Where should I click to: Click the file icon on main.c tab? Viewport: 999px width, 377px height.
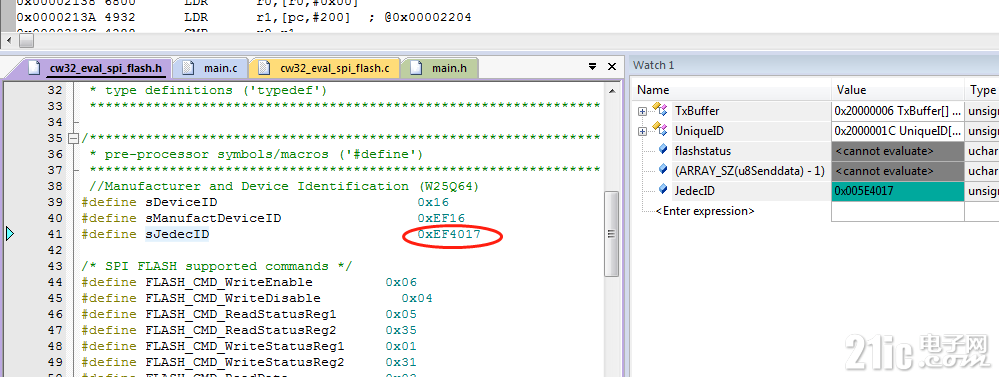pyautogui.click(x=187, y=68)
